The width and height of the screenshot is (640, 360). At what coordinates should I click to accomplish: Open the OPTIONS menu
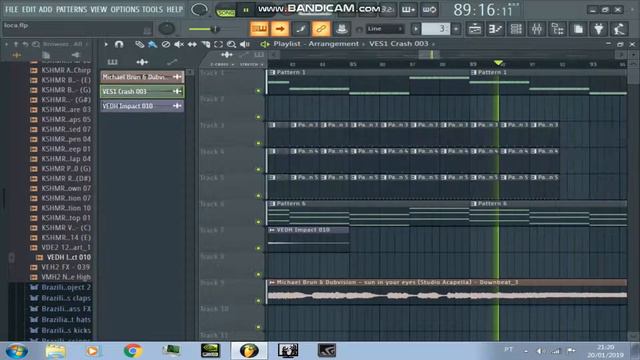124,9
